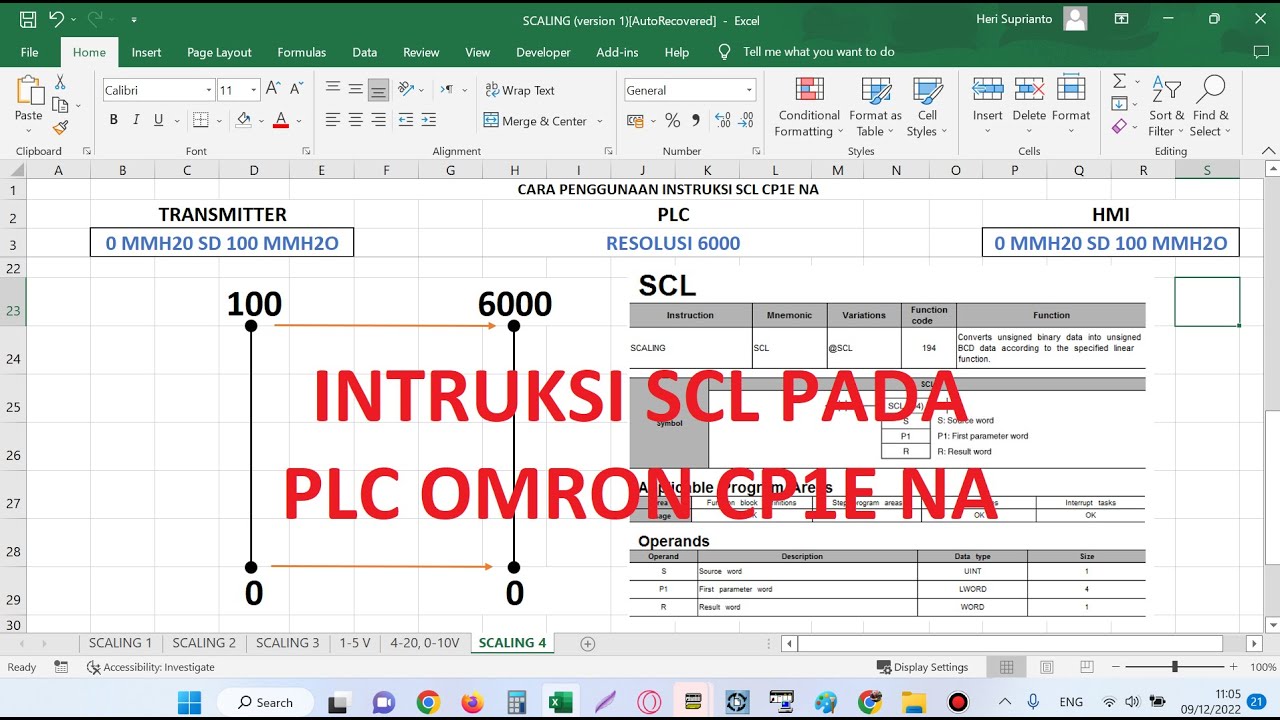The height and width of the screenshot is (720, 1280).
Task: Open the Find & Select menu
Action: click(x=1211, y=107)
